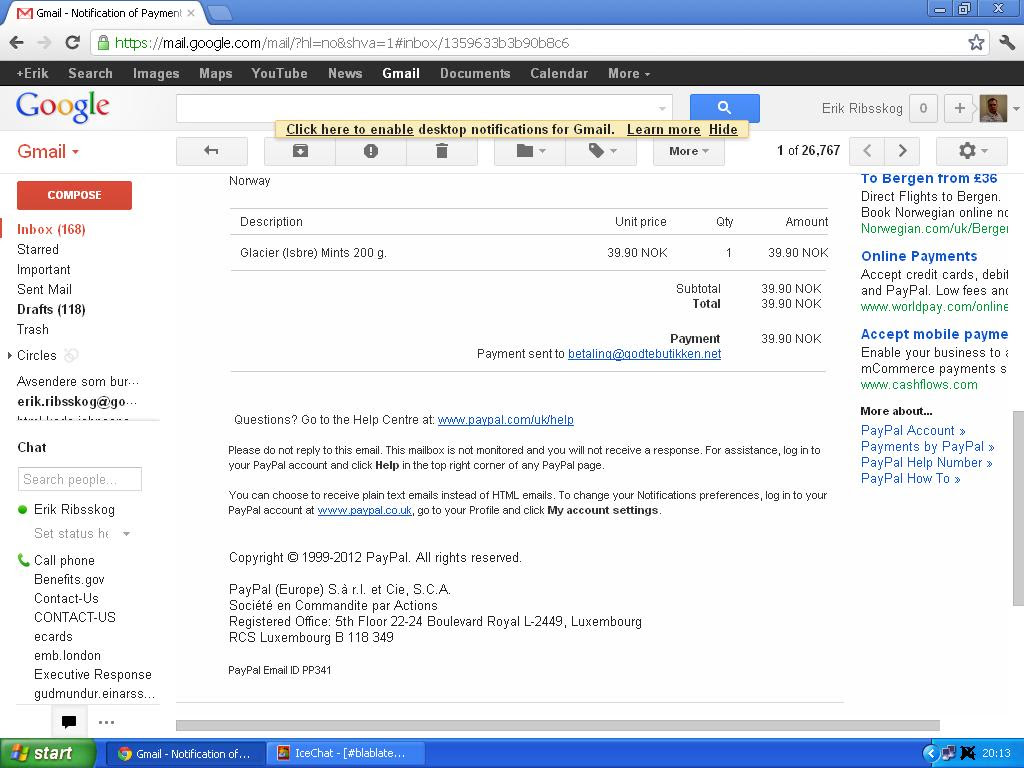Open the Set status dropdown arrow
The image size is (1024, 768).
(x=126, y=534)
